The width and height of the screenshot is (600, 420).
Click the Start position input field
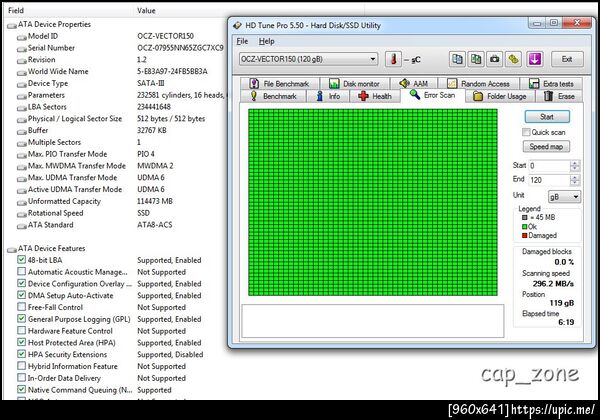click(549, 166)
